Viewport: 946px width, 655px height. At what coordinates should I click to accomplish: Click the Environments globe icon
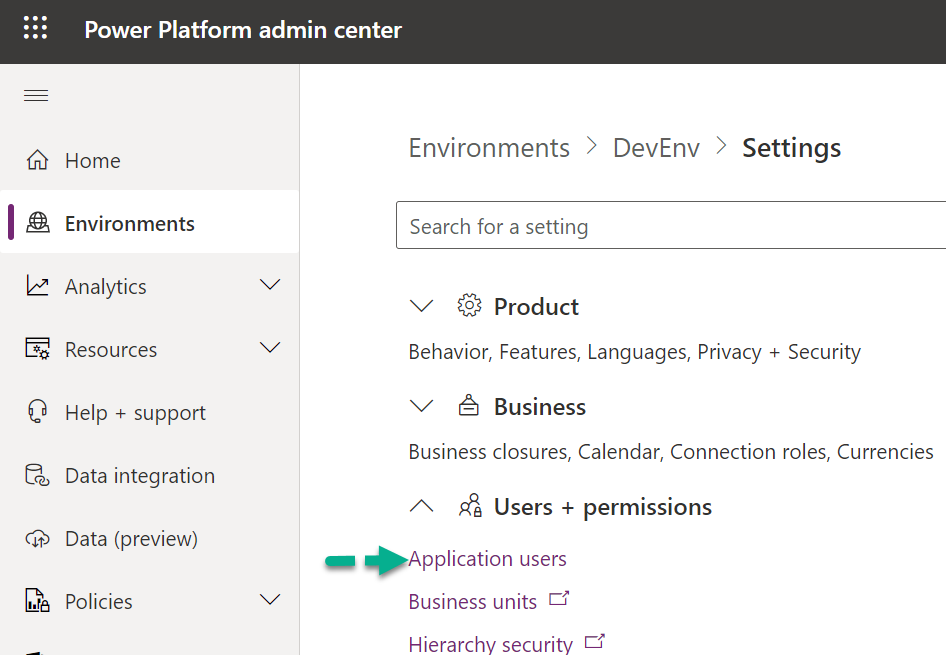click(x=37, y=224)
